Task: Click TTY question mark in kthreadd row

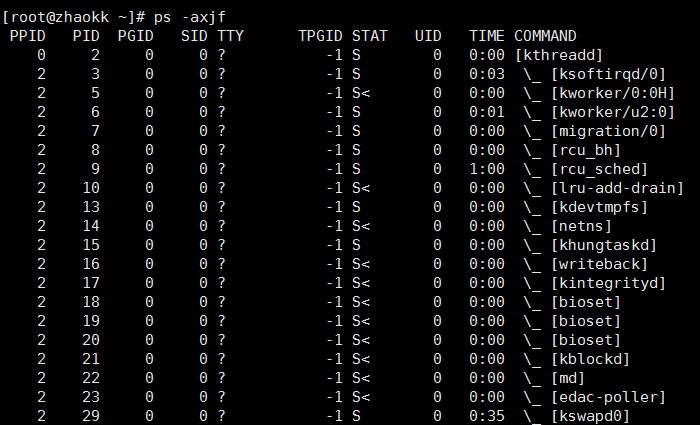Action: 221,55
